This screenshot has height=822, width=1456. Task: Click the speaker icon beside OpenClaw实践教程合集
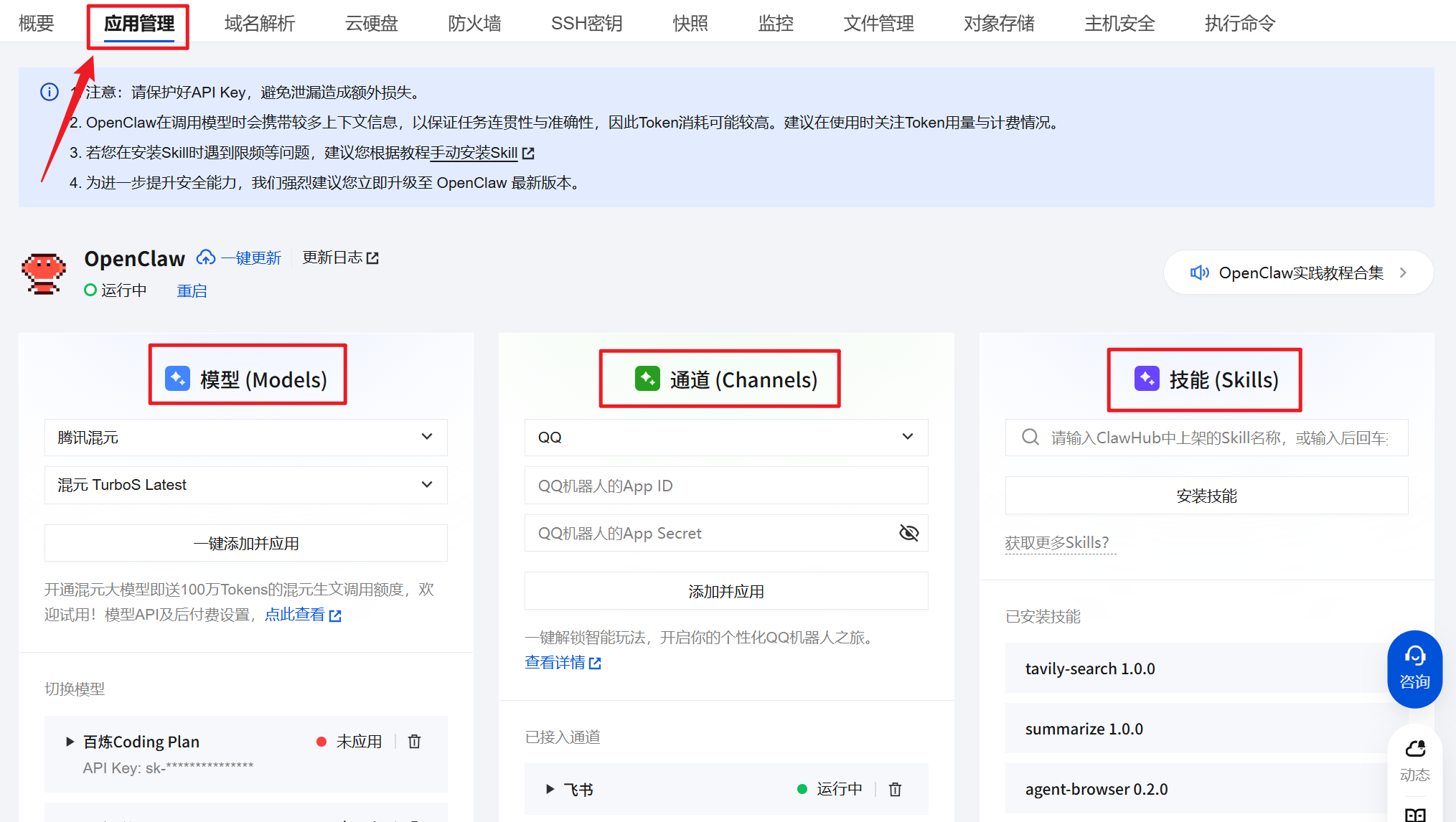(1199, 273)
